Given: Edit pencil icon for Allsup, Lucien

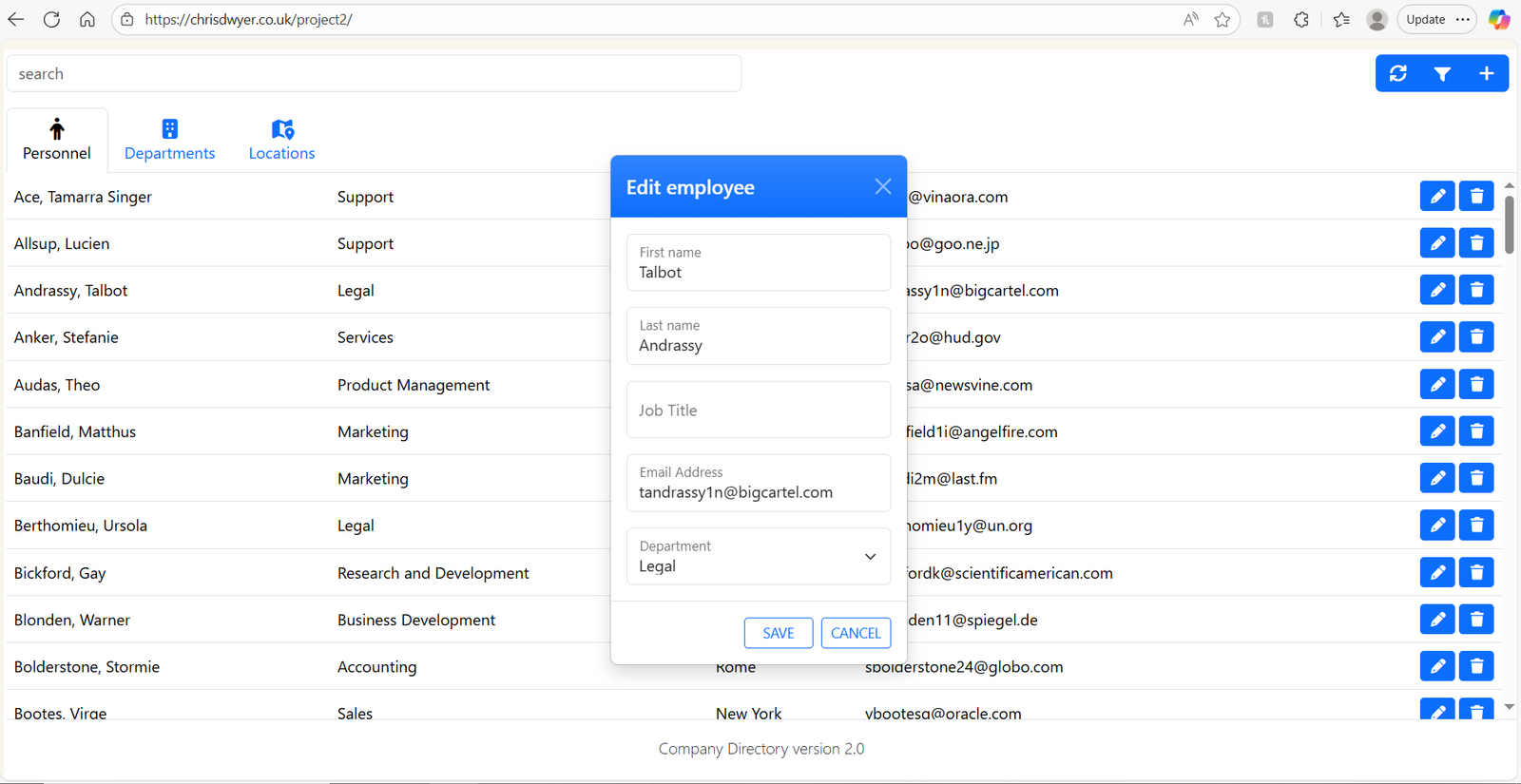Looking at the screenshot, I should click(1437, 243).
